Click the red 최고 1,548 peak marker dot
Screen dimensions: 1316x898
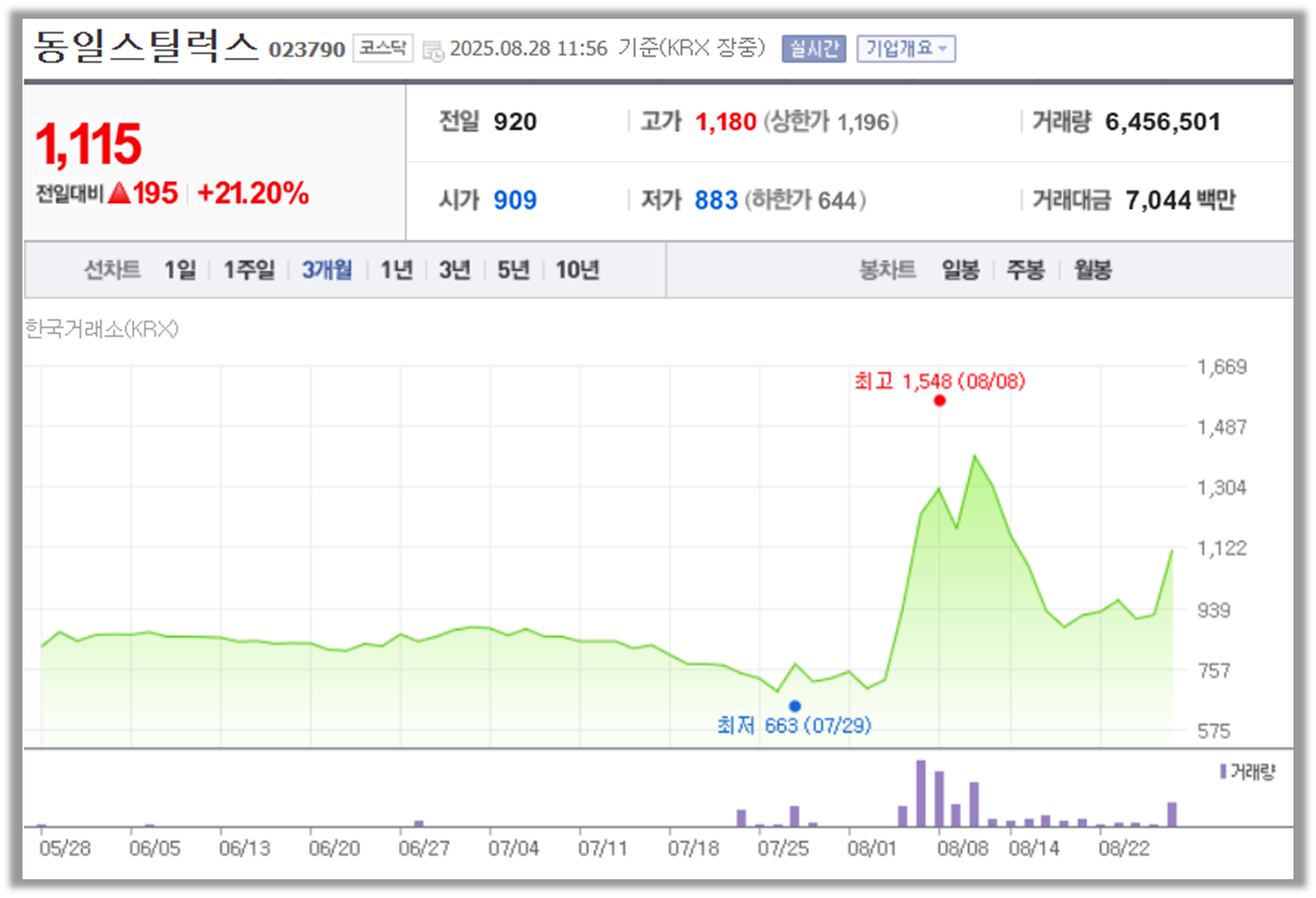coord(940,401)
